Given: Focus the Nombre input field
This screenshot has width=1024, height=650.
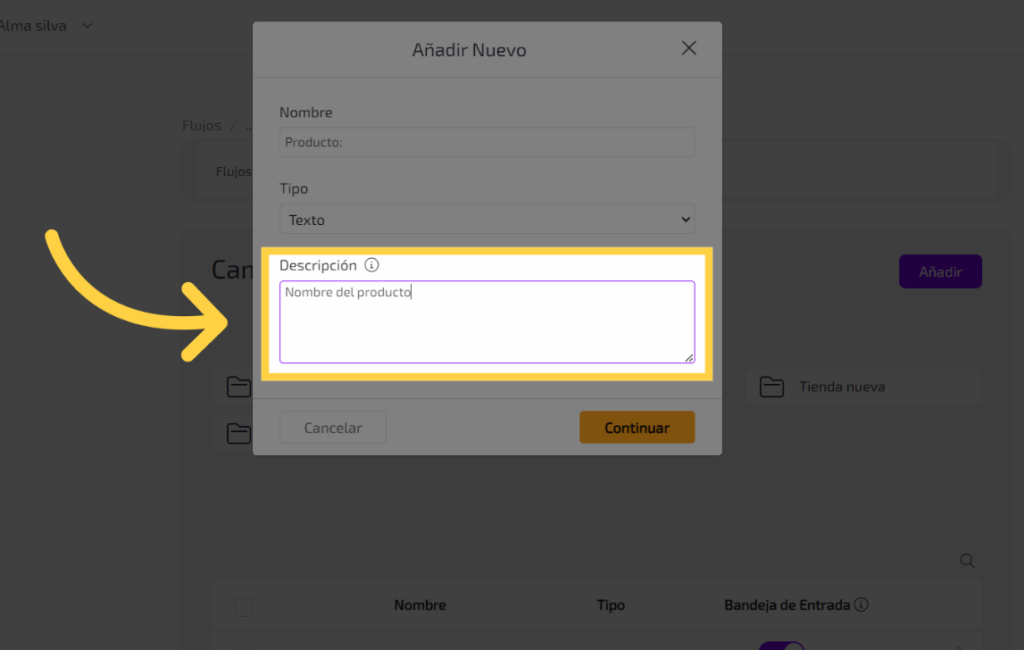Looking at the screenshot, I should point(487,142).
